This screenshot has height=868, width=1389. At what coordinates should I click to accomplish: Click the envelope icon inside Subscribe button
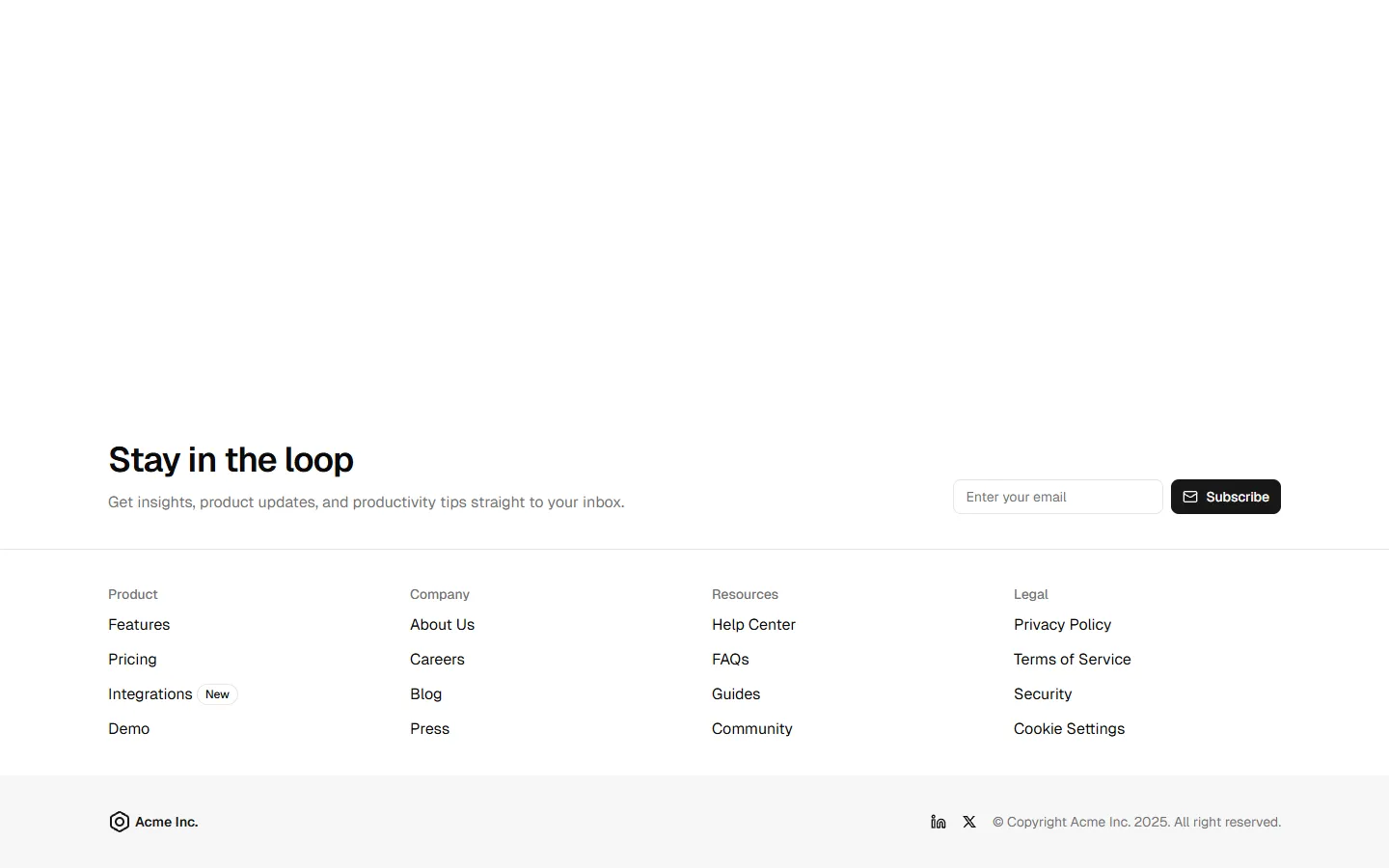coord(1189,497)
